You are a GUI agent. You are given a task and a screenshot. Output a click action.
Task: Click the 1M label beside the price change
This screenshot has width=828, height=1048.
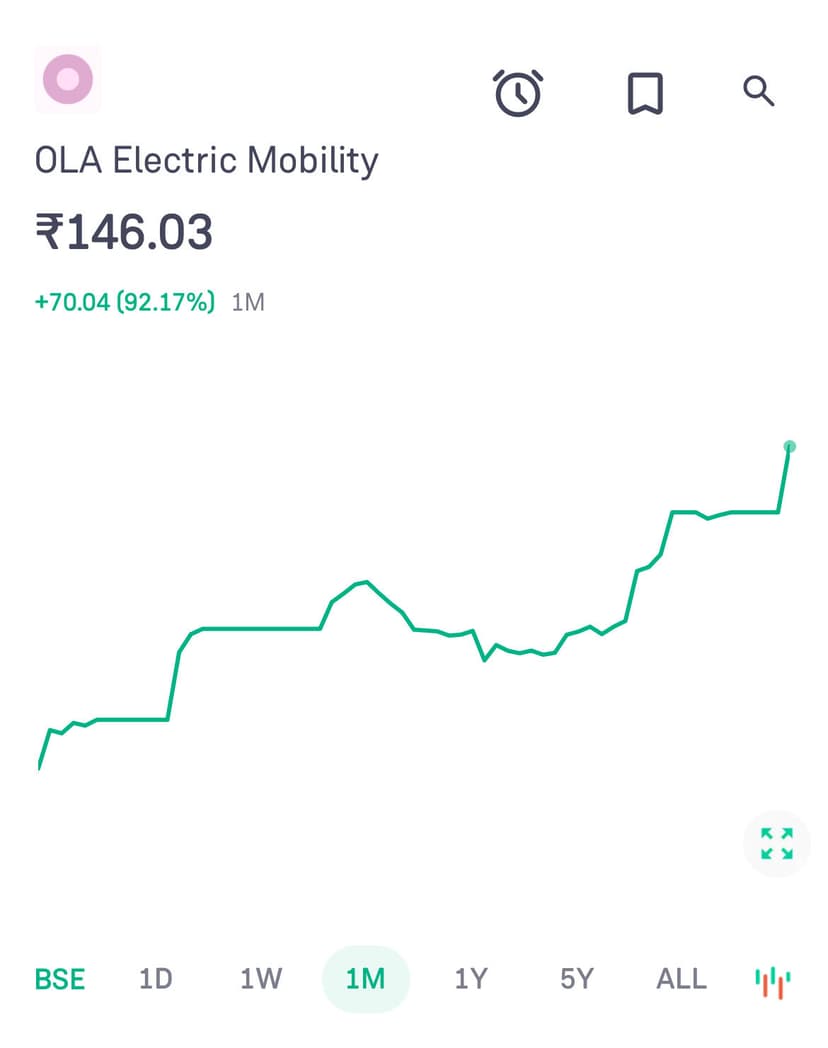[248, 302]
